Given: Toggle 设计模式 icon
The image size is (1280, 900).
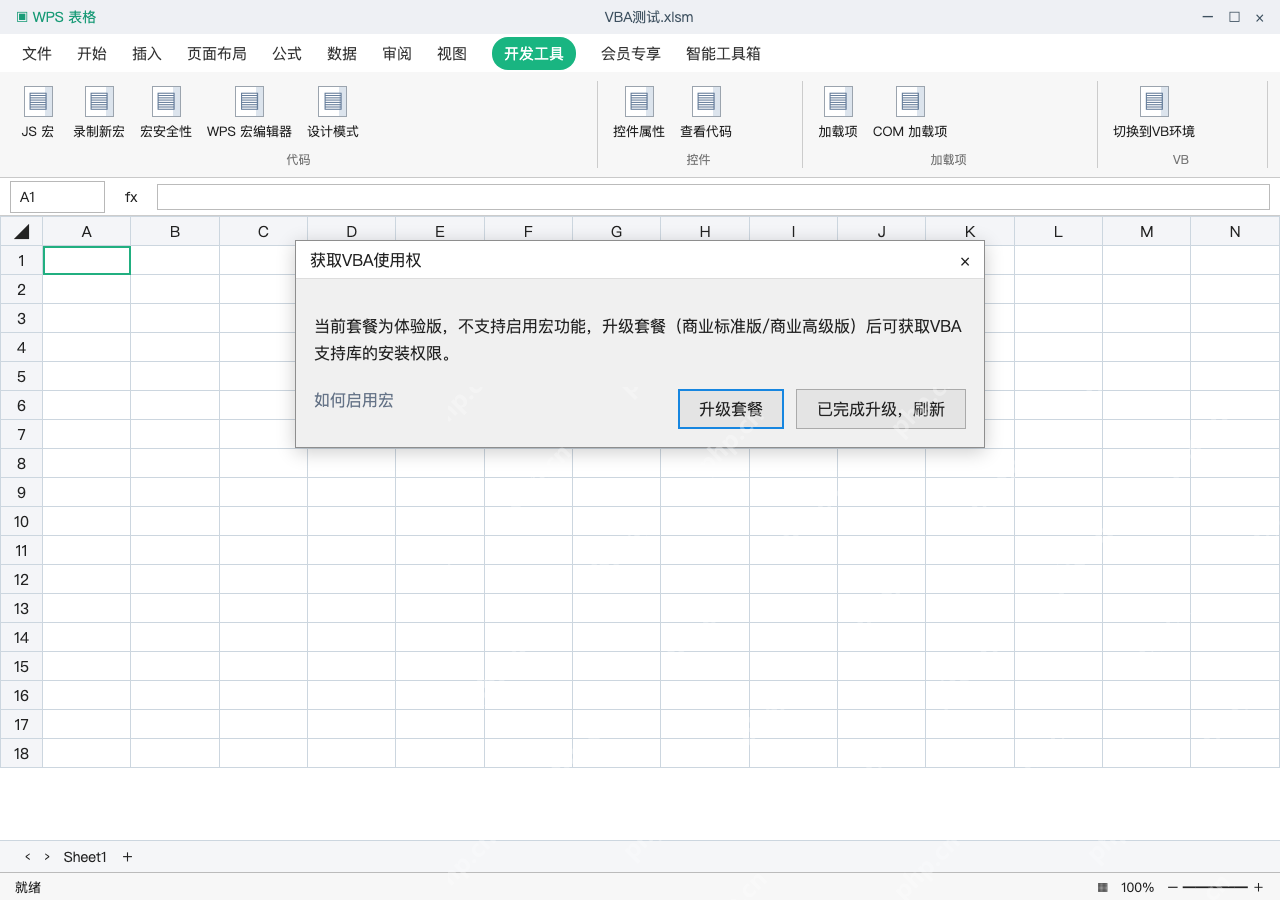Looking at the screenshot, I should pyautogui.click(x=332, y=102).
